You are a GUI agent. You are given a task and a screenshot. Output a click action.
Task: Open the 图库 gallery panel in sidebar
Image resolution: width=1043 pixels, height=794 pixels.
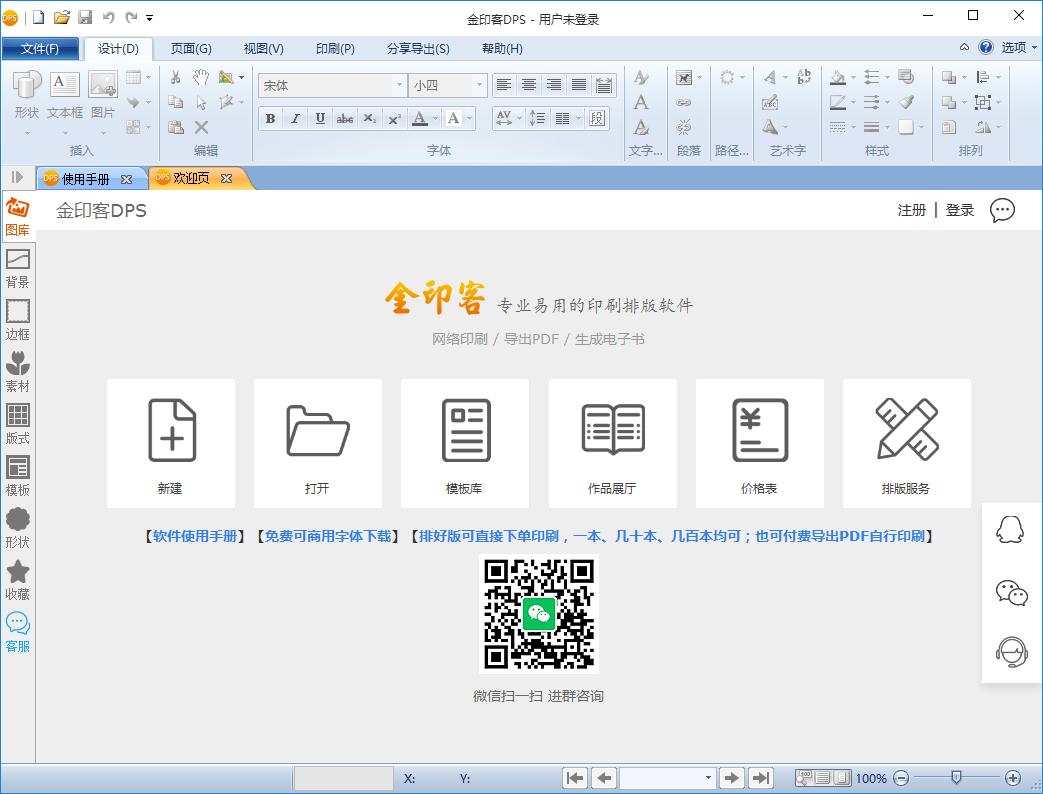point(17,217)
